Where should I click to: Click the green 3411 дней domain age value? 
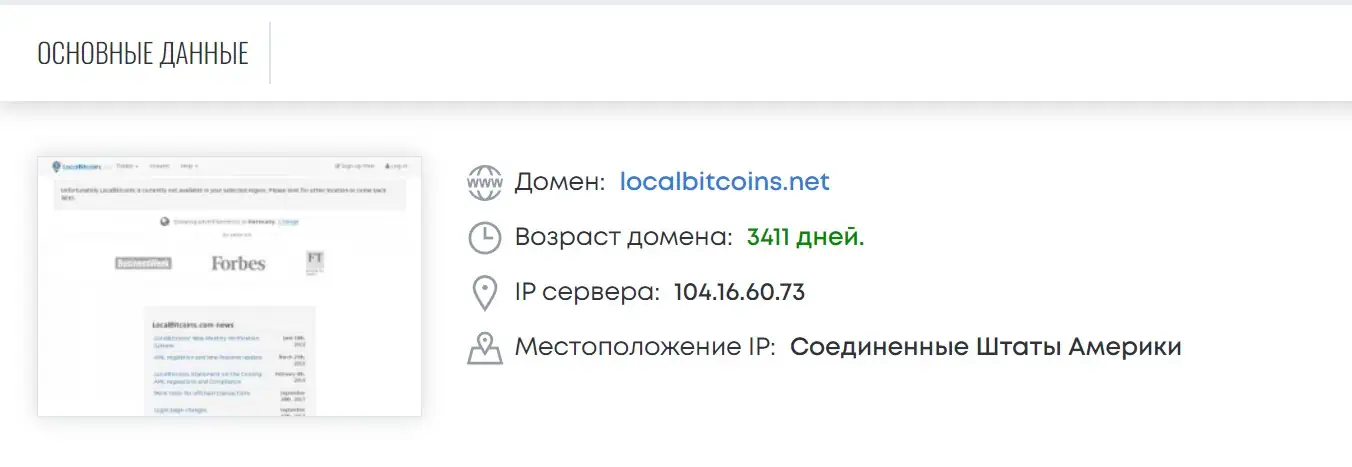[x=805, y=238]
